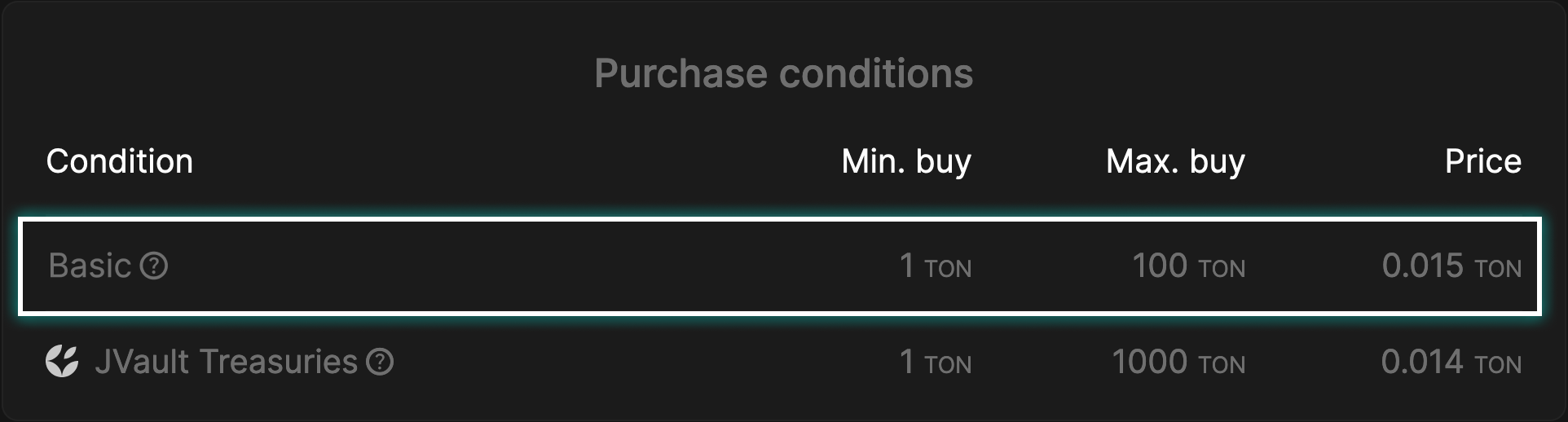Click the TON unit after 0.015

pyautogui.click(x=1498, y=269)
